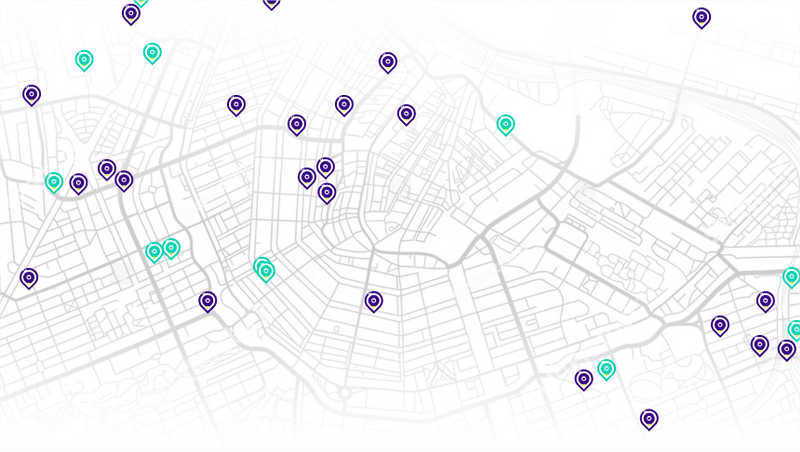Select the purple pin directly next to the west-side teal pin
This screenshot has height=452, width=800.
pos(79,184)
